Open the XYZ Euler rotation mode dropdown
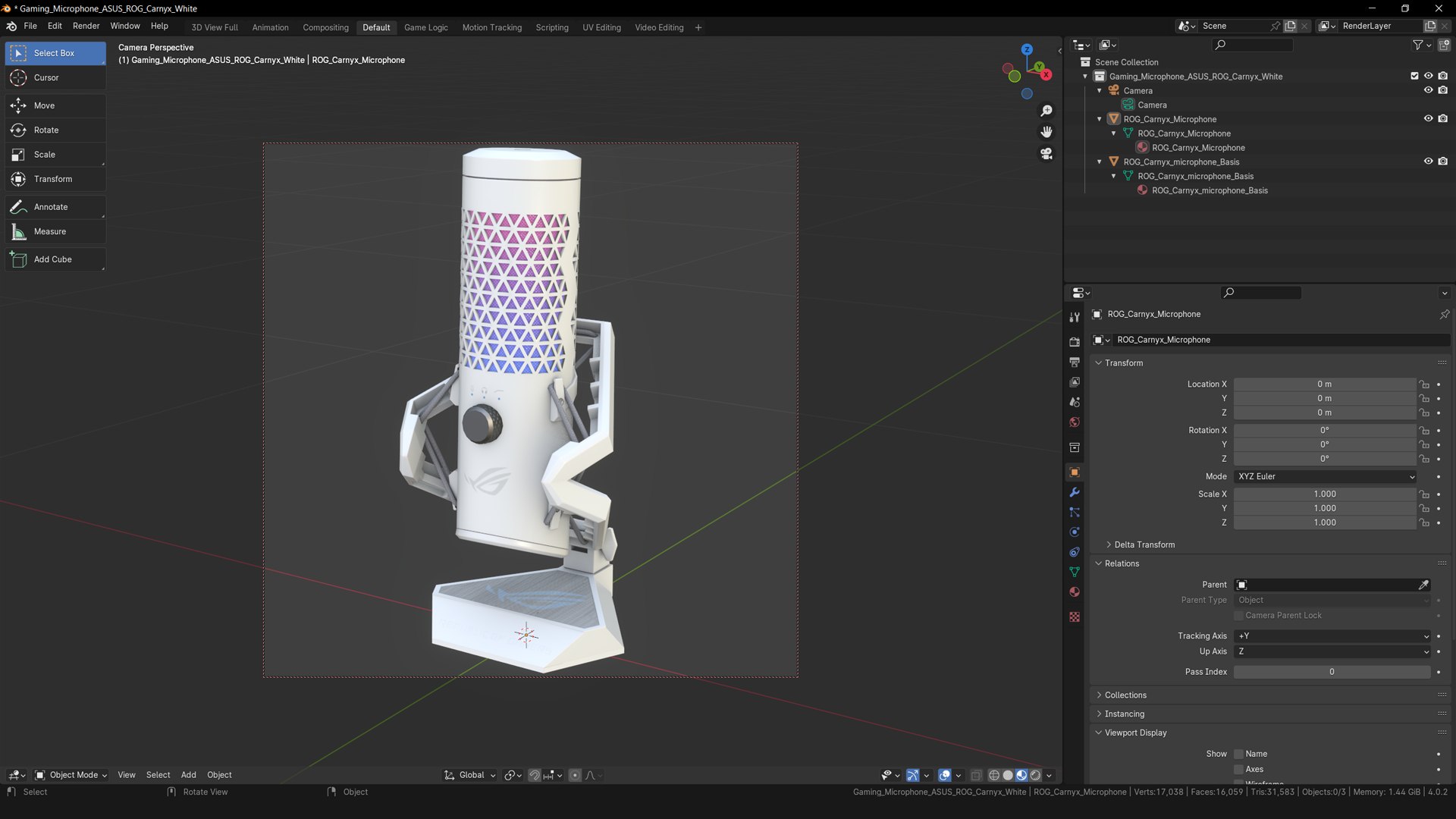Viewport: 1456px width, 819px height. 1326,476
